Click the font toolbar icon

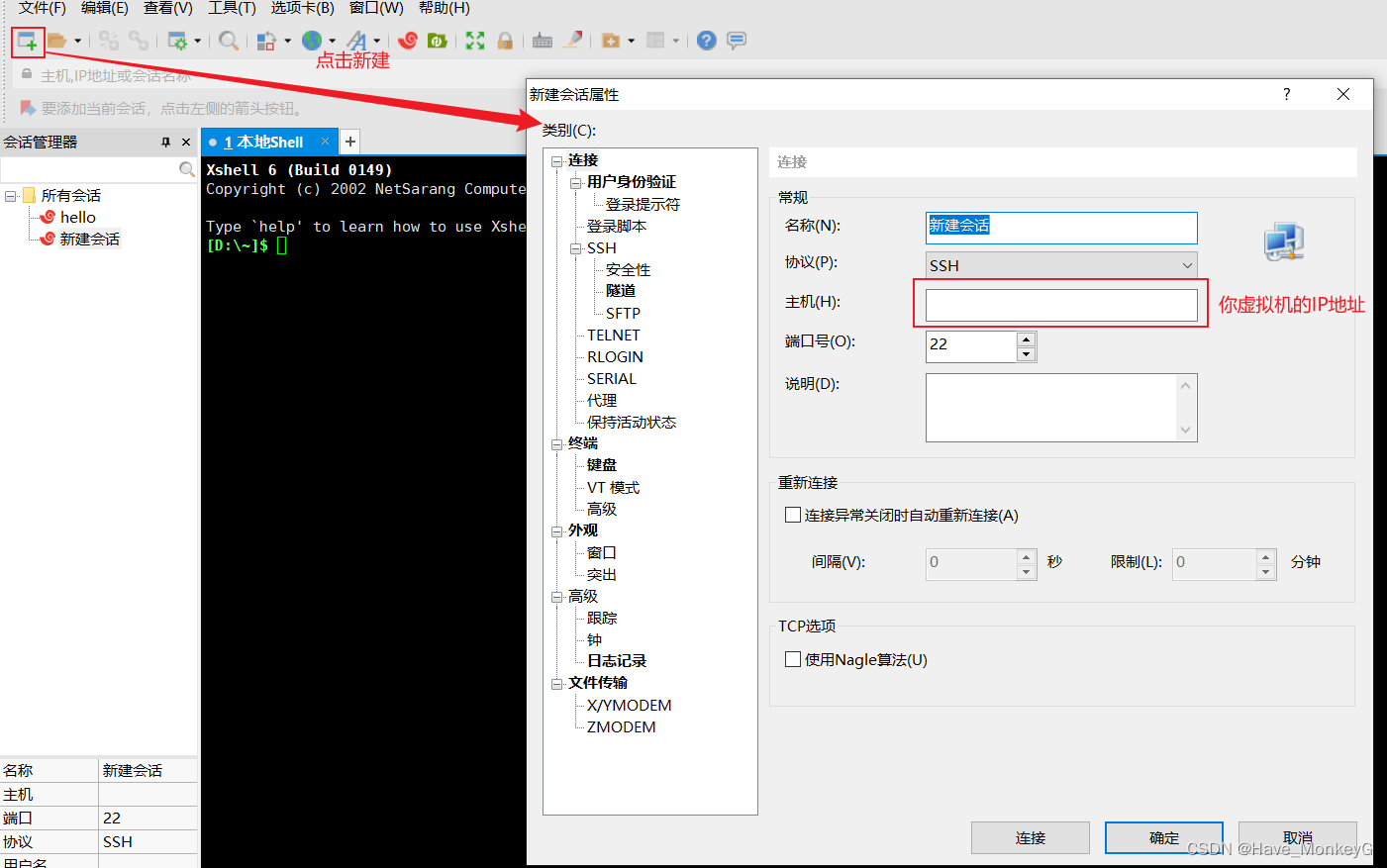click(x=357, y=41)
